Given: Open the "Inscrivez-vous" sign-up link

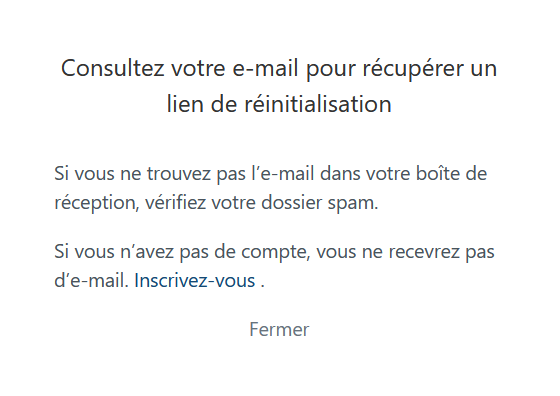Looking at the screenshot, I should [x=194, y=281].
